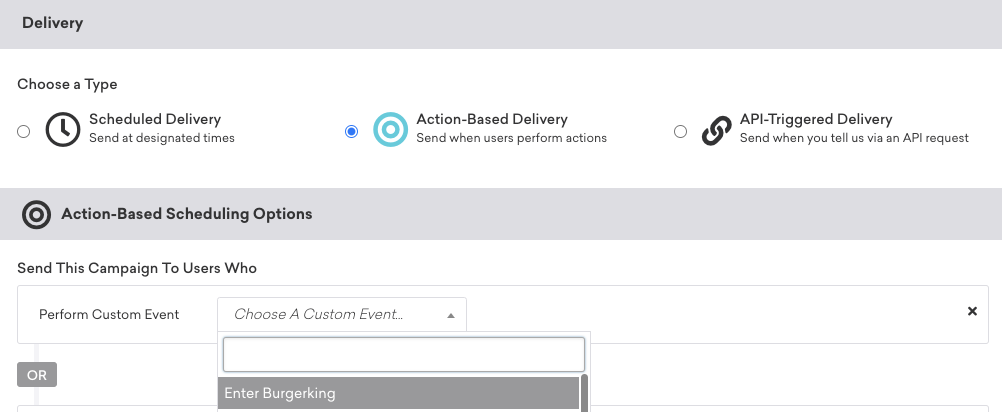Select the Scheduled Delivery radio button
This screenshot has width=1002, height=412.
point(24,131)
